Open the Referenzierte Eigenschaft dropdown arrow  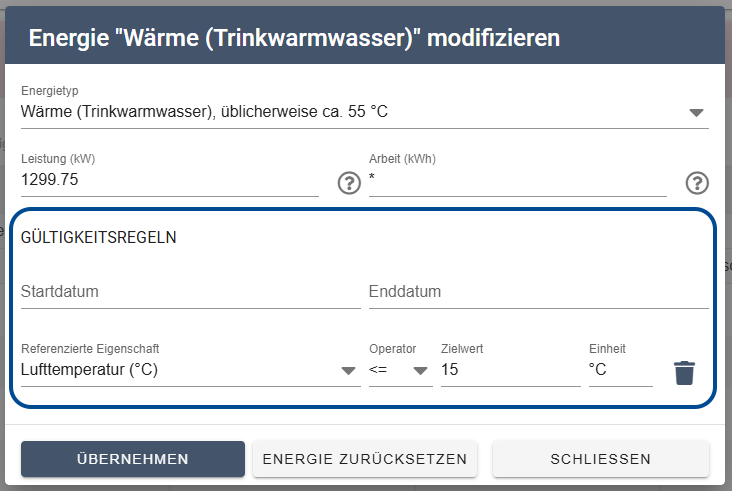coord(348,371)
